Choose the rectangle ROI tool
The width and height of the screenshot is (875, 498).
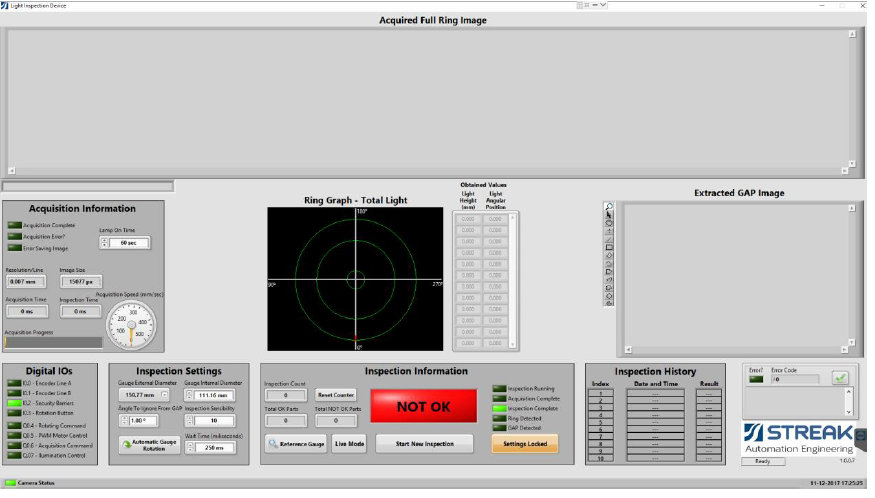point(609,247)
